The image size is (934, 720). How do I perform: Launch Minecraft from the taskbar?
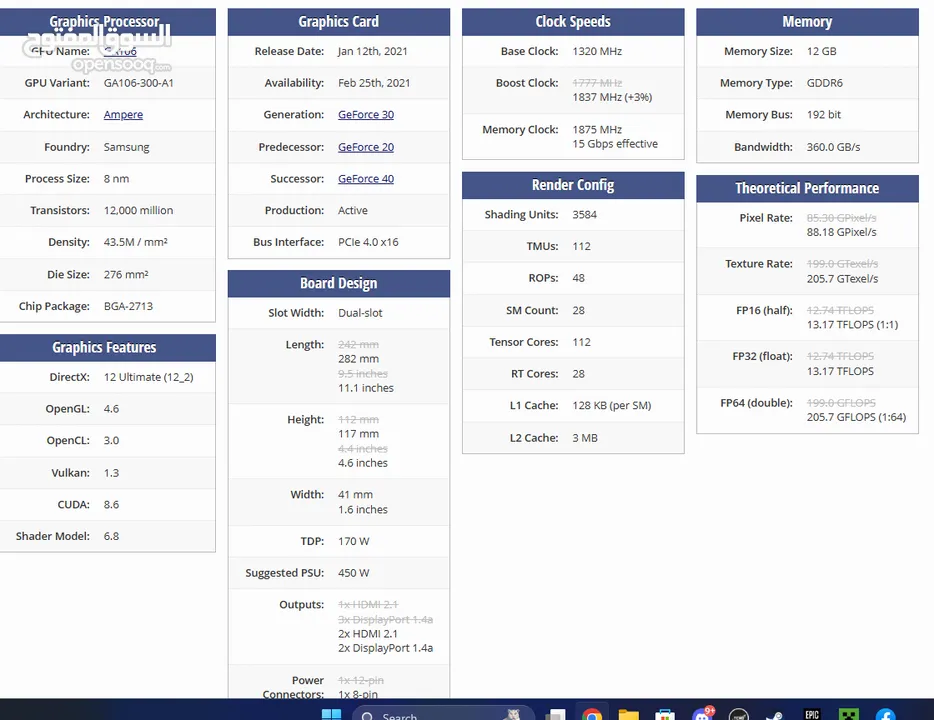coord(848,714)
